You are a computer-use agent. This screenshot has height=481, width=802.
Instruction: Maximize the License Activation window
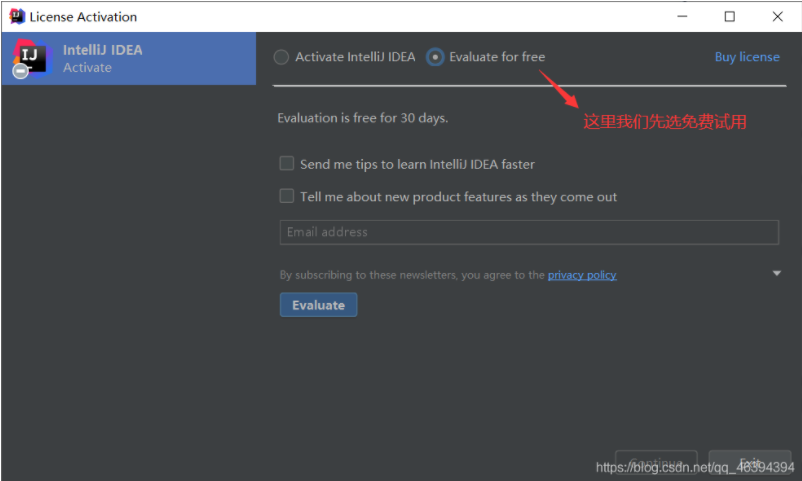click(x=730, y=16)
